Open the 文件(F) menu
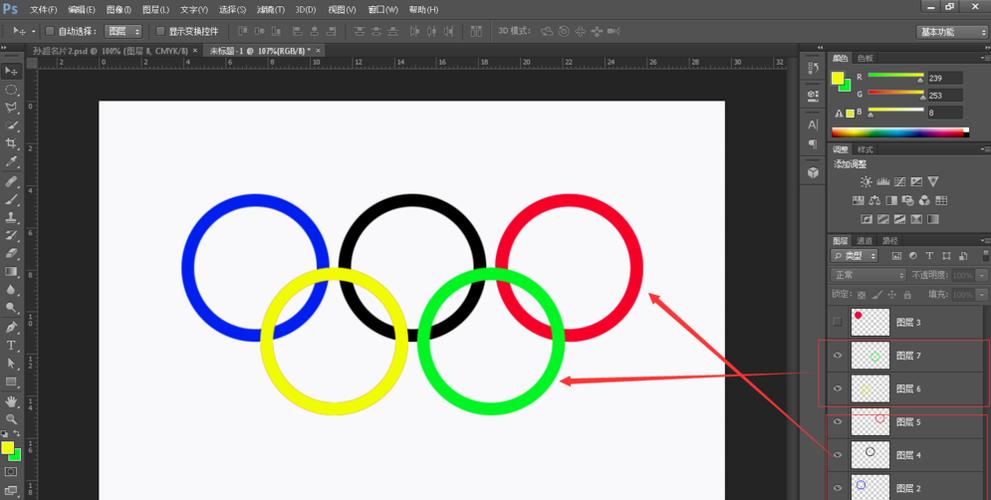This screenshot has width=991, height=500. 44,10
